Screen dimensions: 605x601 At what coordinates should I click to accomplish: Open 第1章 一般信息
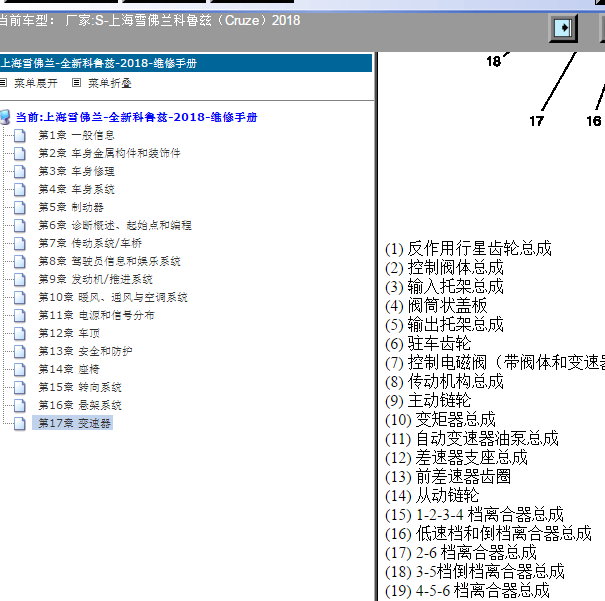[76, 135]
